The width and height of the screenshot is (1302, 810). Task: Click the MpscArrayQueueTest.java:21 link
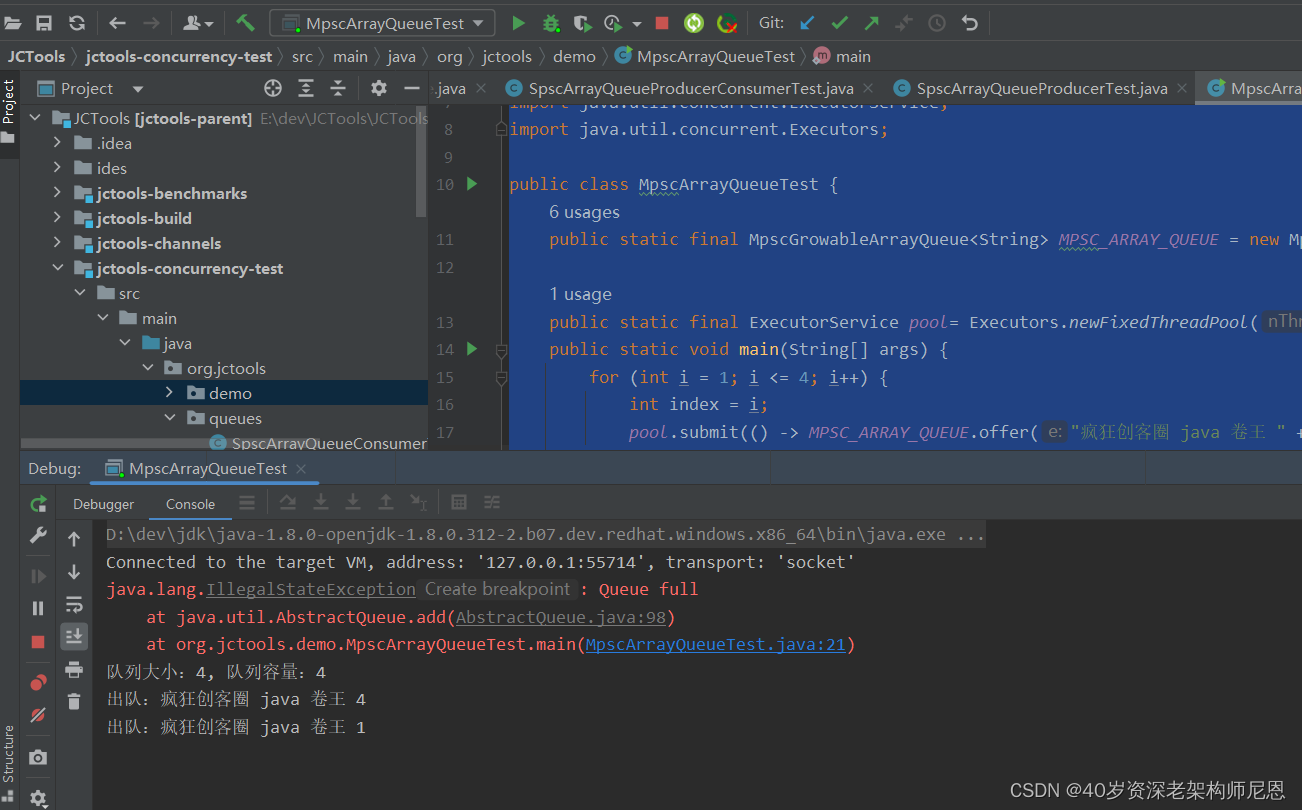tap(715, 644)
